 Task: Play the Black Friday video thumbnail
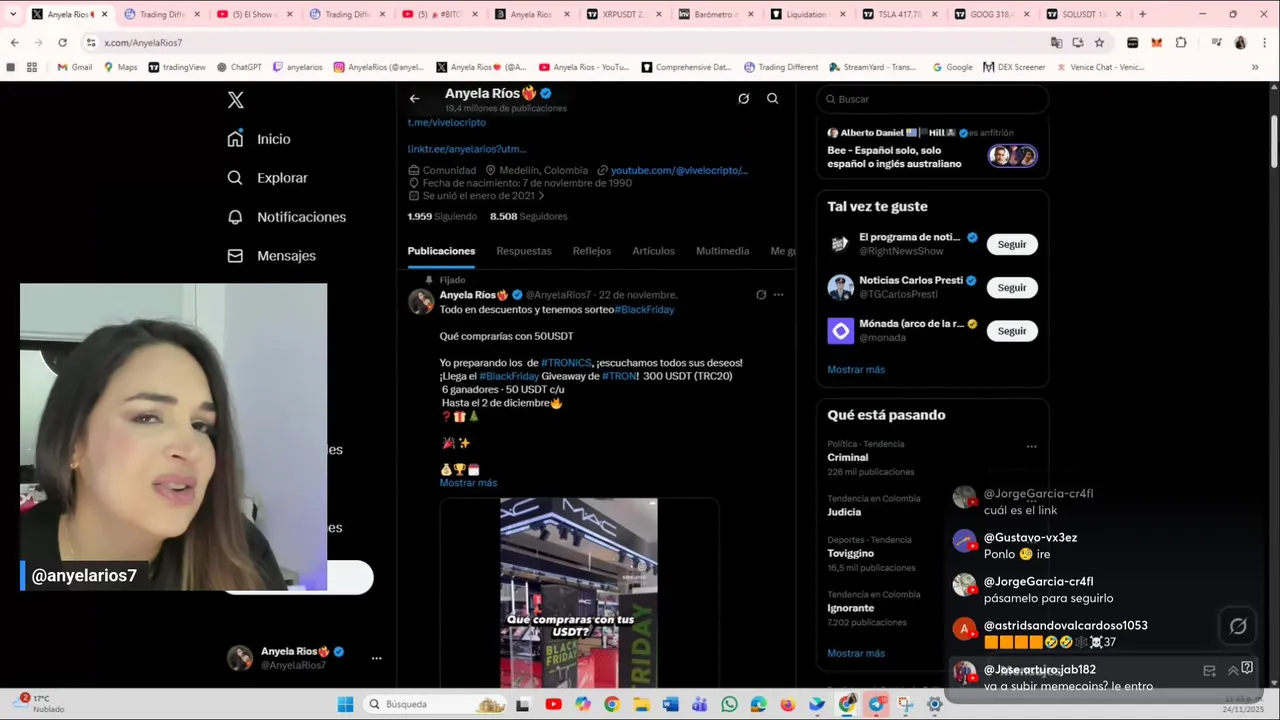coord(579,593)
